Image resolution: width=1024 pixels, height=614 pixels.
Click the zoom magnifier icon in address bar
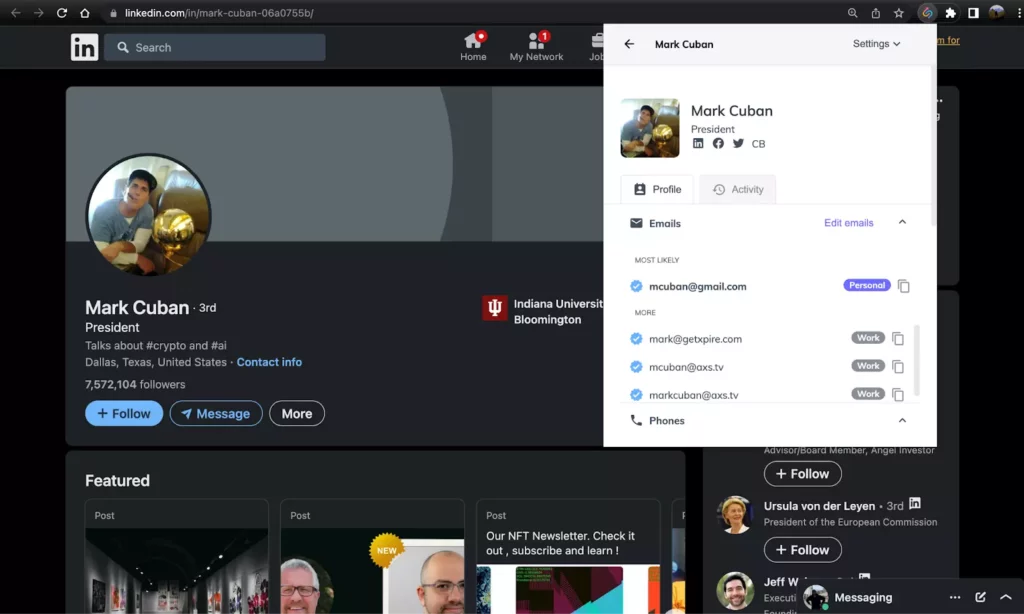pos(852,13)
